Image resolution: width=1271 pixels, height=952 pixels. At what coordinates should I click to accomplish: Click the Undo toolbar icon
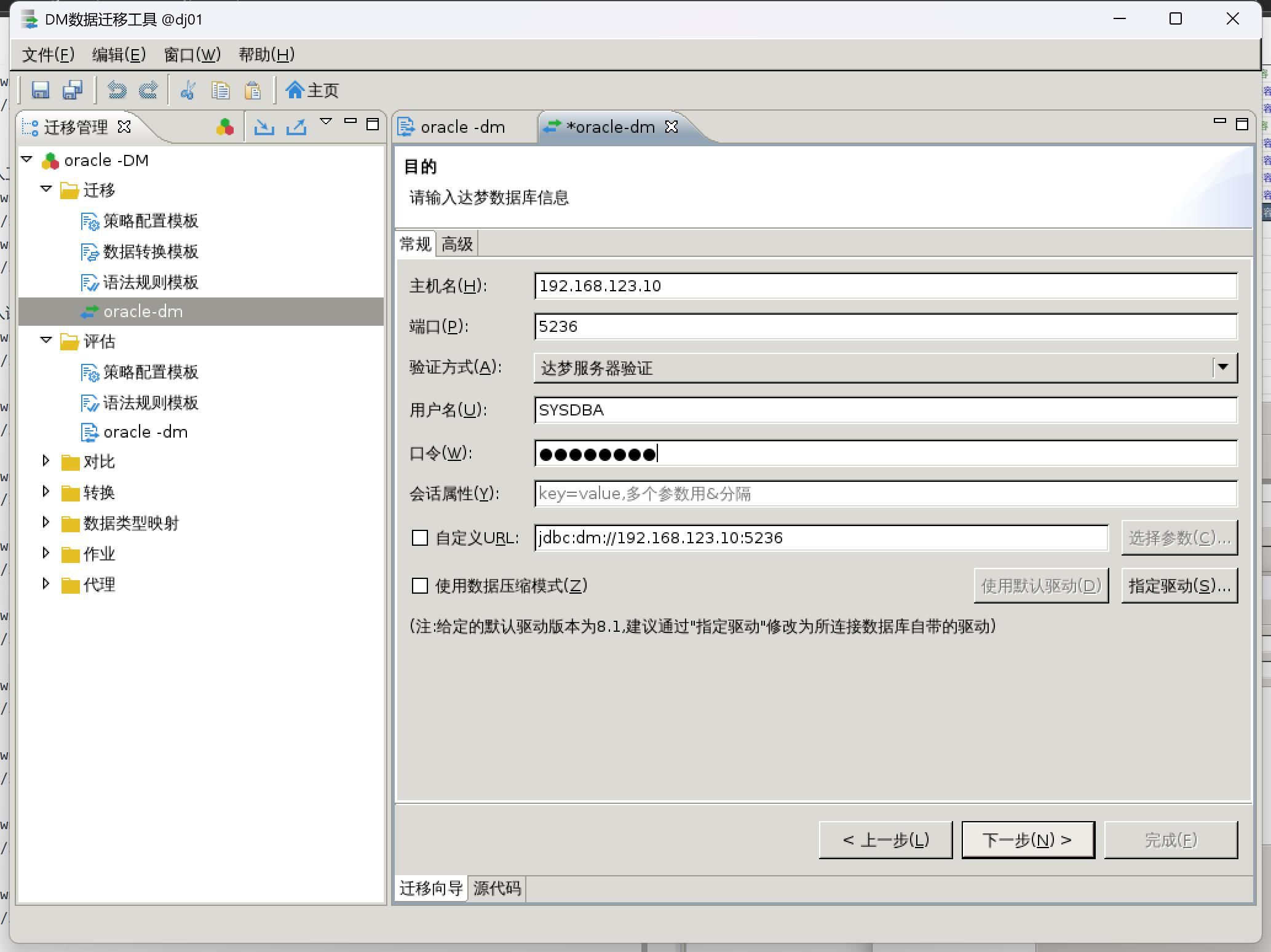point(116,90)
